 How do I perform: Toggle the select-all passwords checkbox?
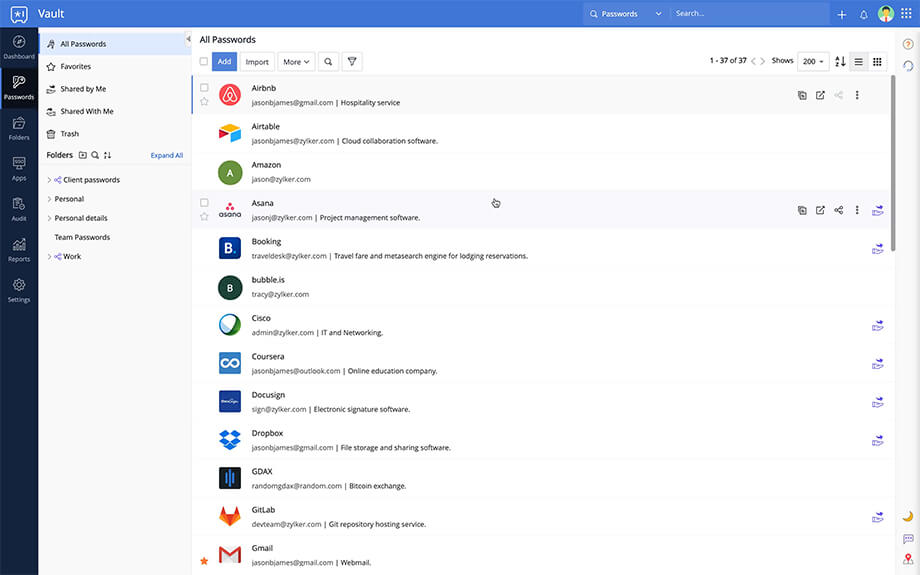click(x=204, y=62)
